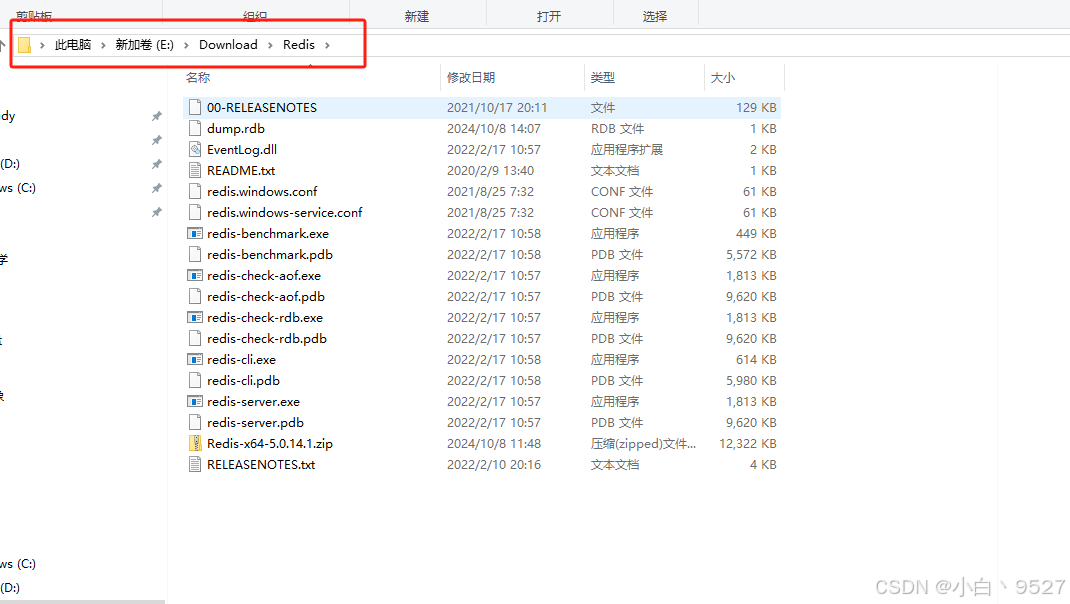Select the dump.rdb file name

click(235, 128)
